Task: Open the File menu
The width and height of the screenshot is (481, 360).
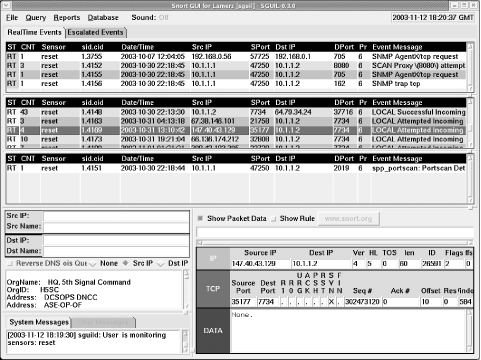Action: [x=12, y=18]
